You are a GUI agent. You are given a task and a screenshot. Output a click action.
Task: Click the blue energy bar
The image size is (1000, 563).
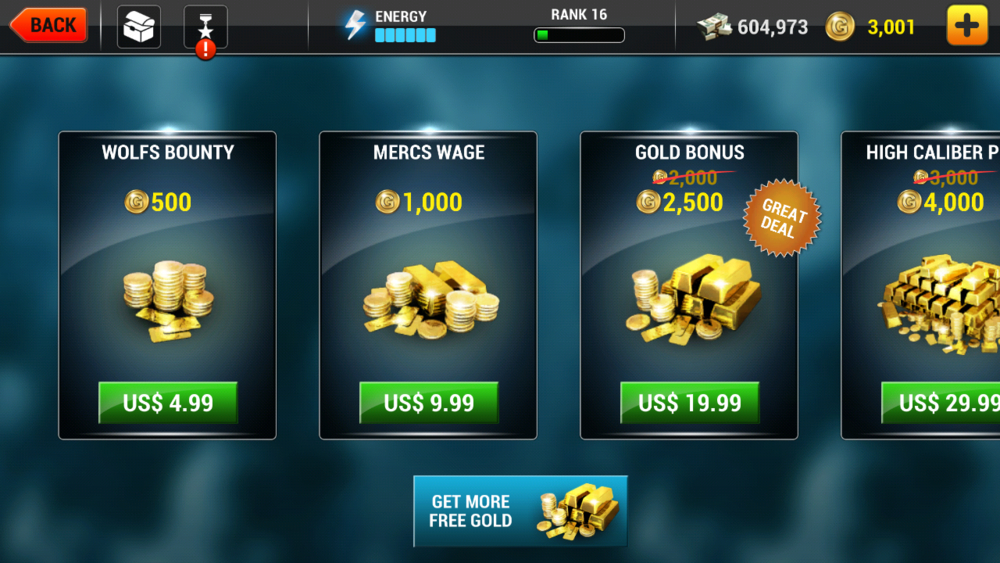(x=406, y=35)
